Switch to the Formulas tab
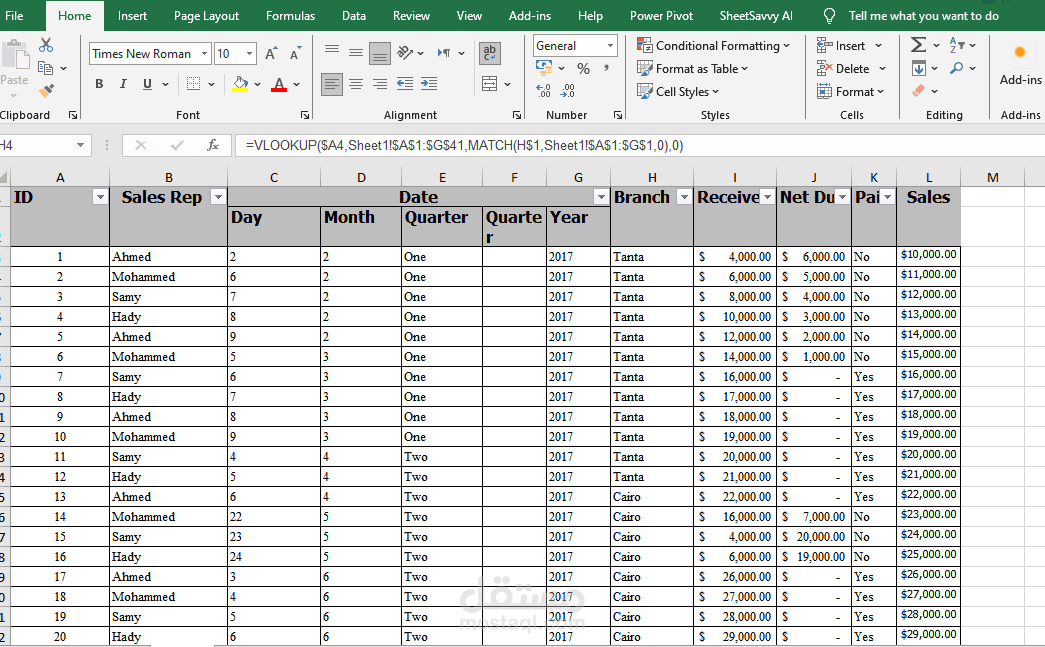 coord(290,15)
